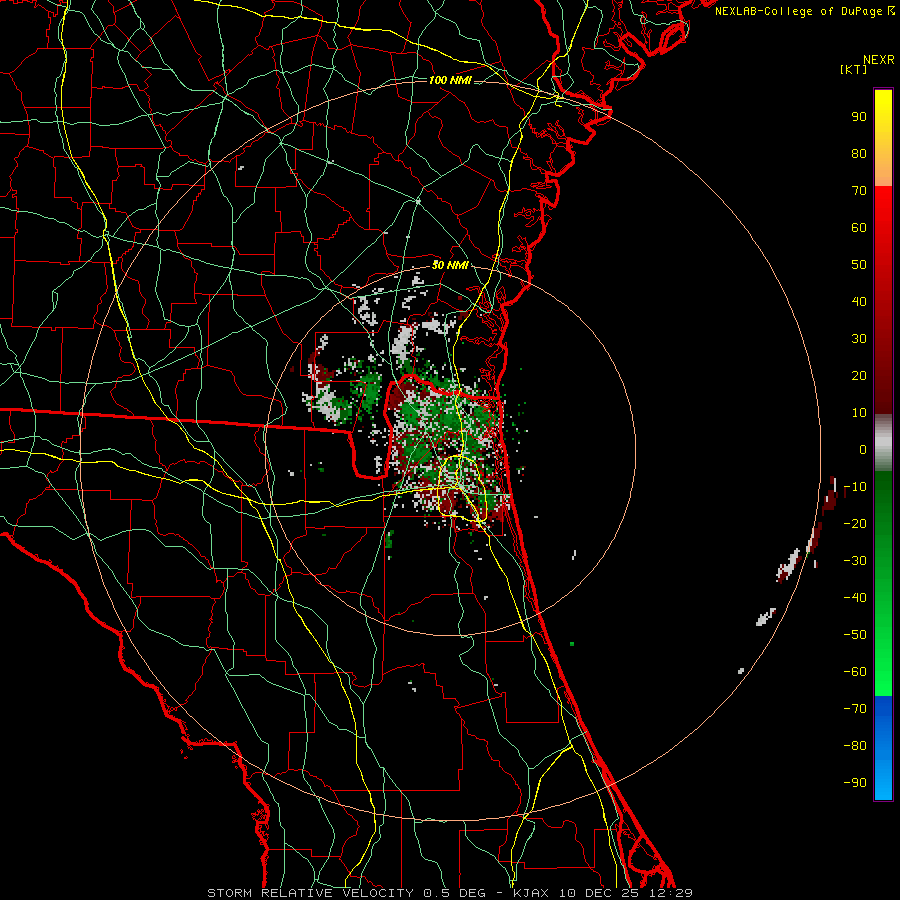Click the blue bottom segment of color bar
900x900 pixels.
[x=883, y=748]
